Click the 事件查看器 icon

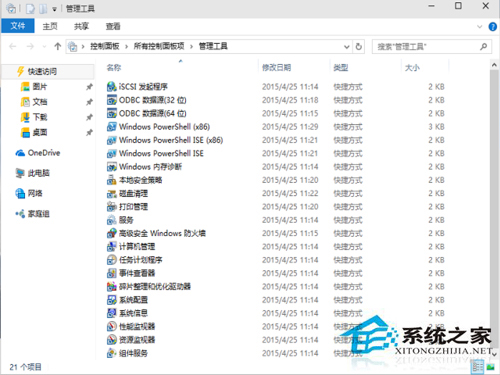[x=111, y=273]
